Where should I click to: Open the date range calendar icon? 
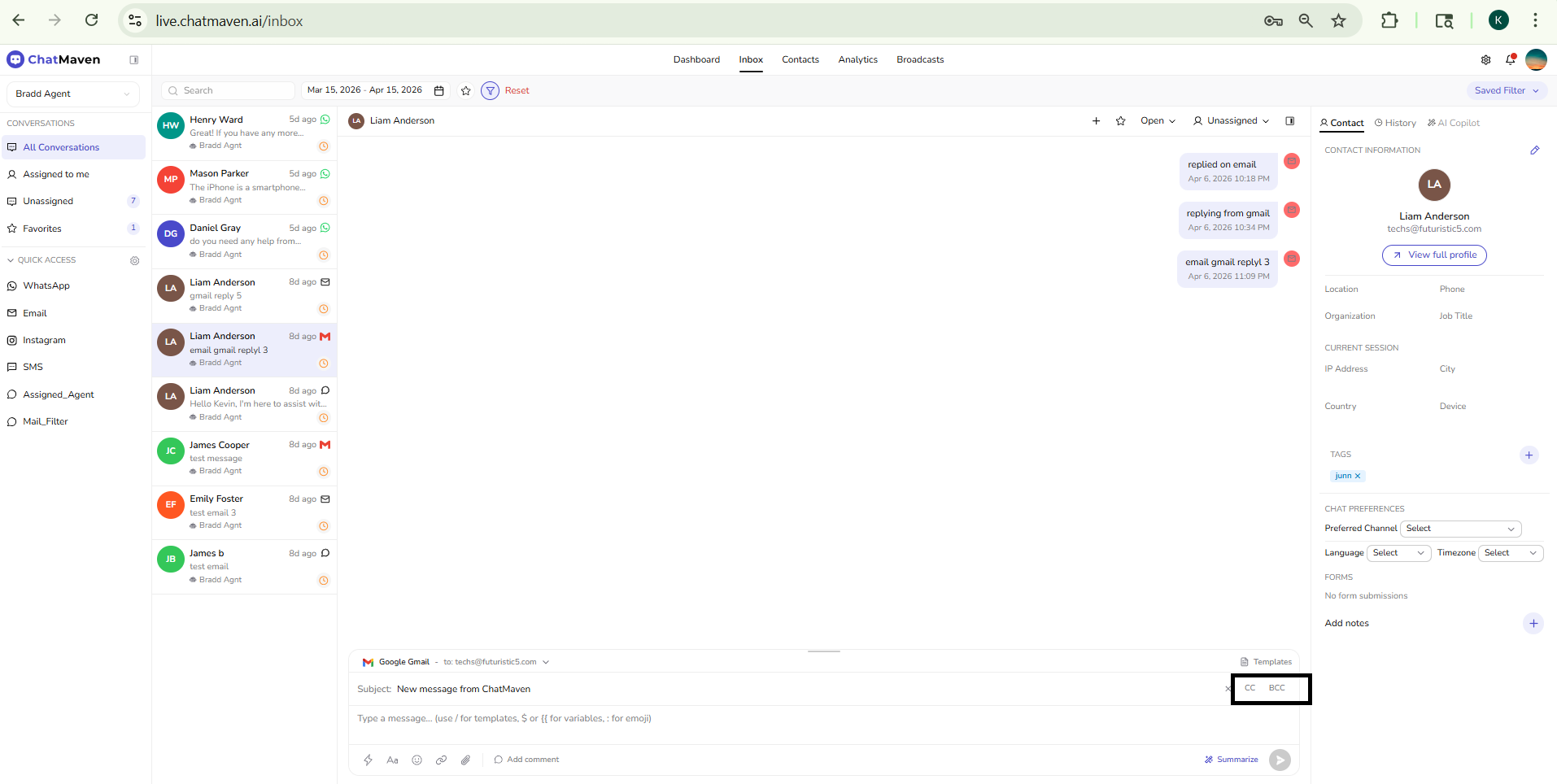tap(438, 90)
